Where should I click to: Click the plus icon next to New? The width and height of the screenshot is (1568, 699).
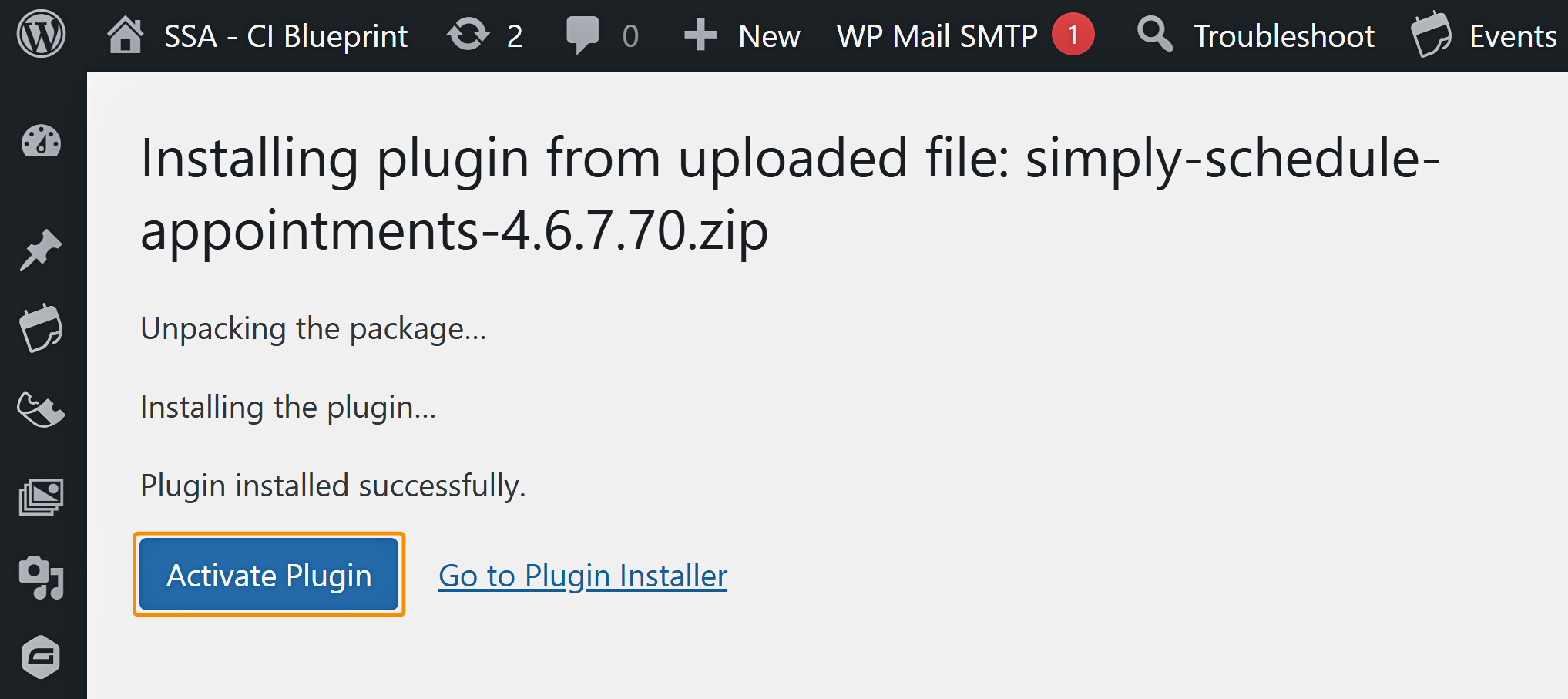pos(700,34)
